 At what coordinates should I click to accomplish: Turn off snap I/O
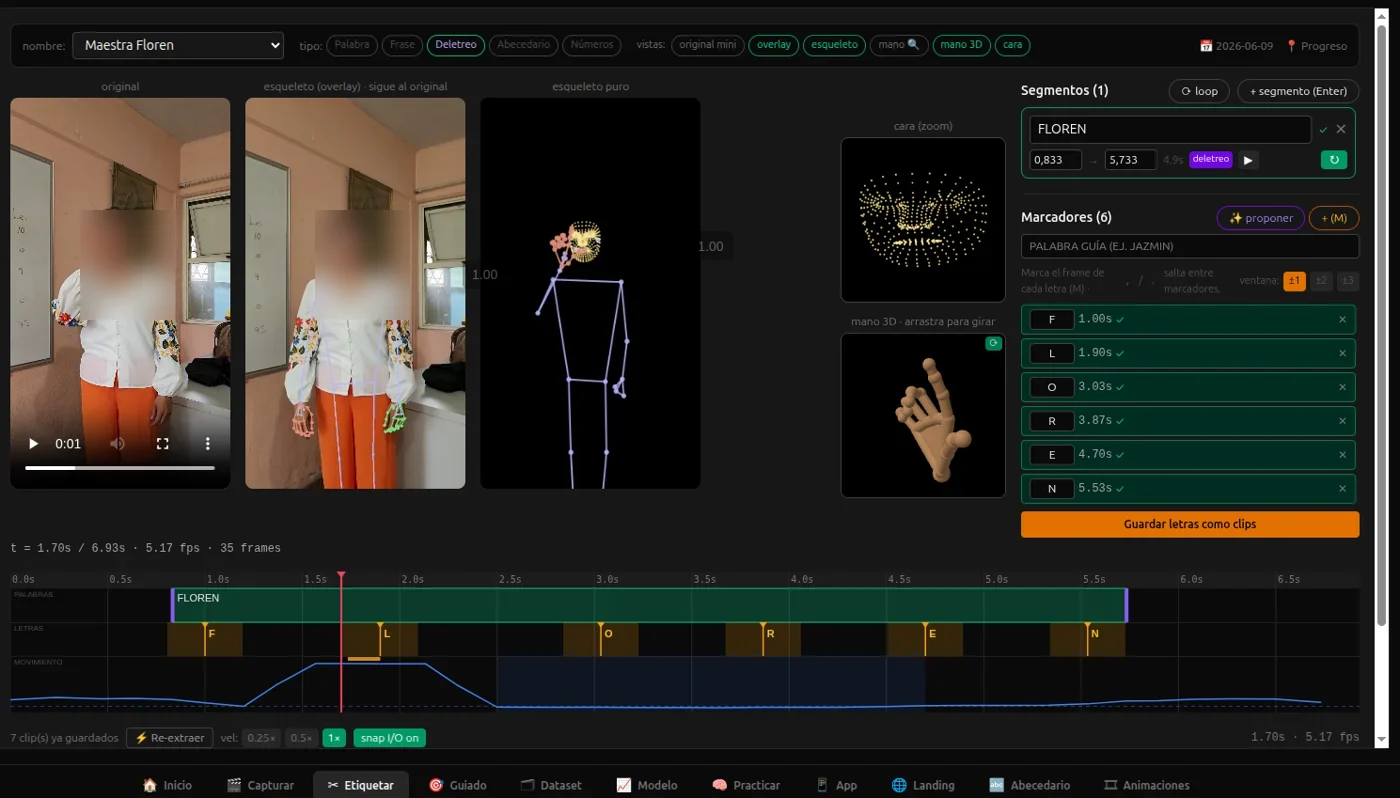390,738
